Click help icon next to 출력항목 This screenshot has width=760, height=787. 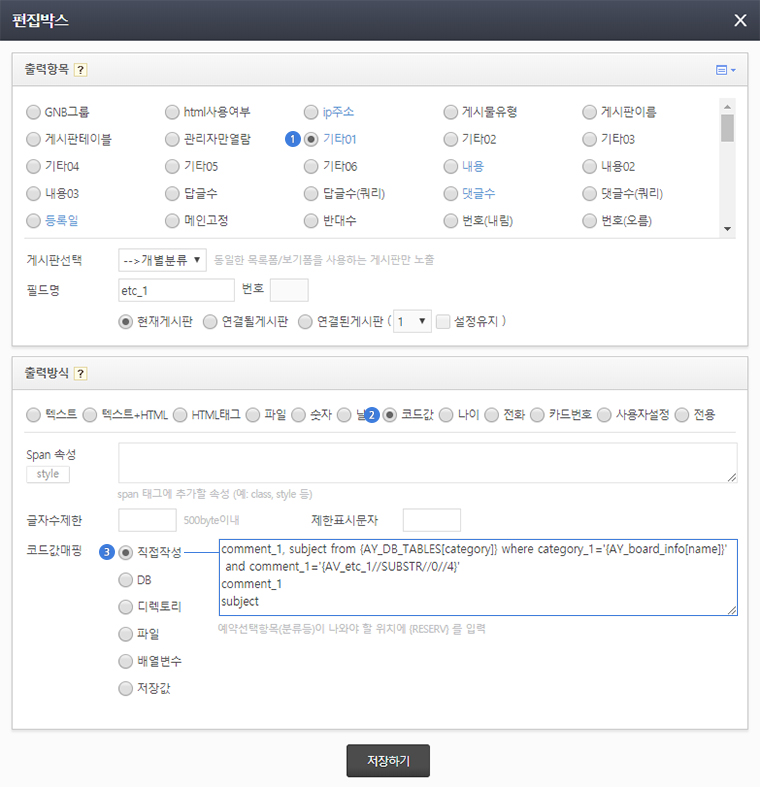81,70
